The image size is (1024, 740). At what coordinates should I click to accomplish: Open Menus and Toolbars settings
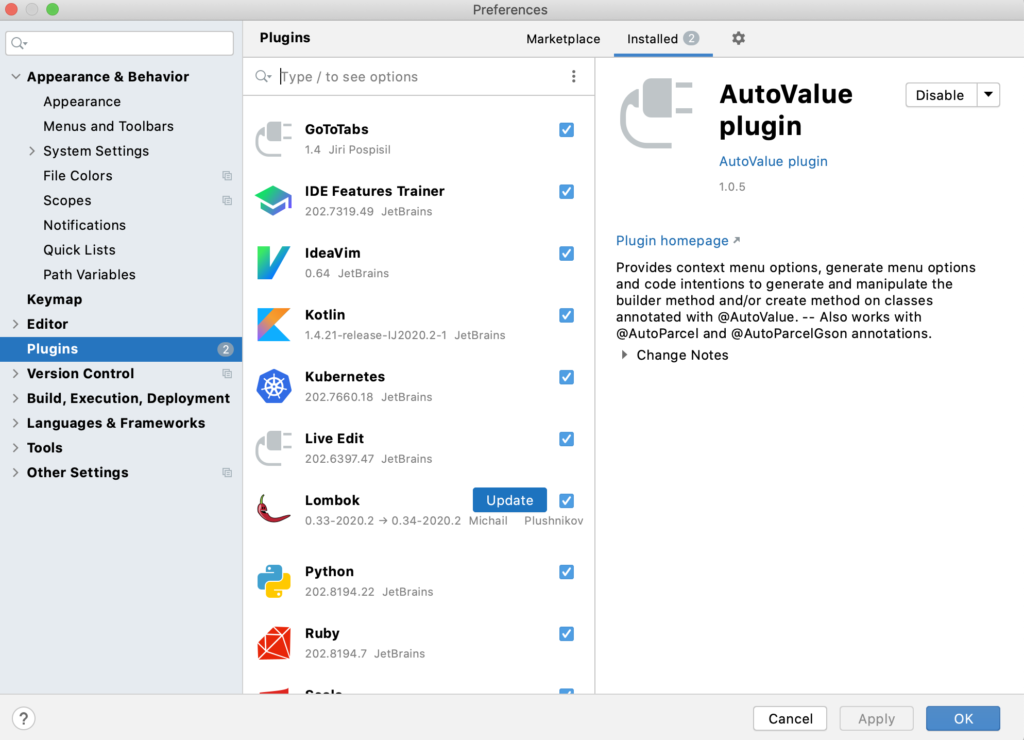[108, 126]
